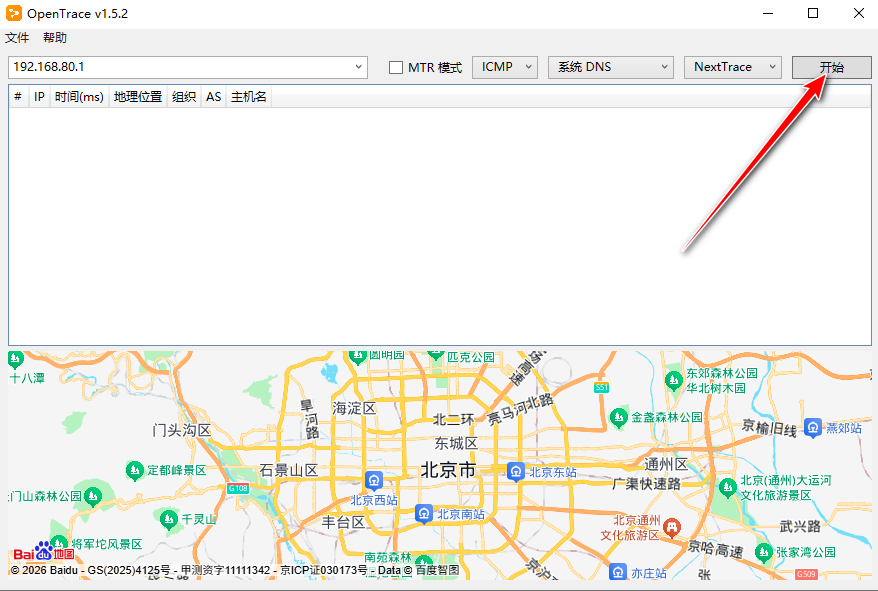Click the 燕郊站 station marker on map
878x591 pixels.
[x=812, y=428]
